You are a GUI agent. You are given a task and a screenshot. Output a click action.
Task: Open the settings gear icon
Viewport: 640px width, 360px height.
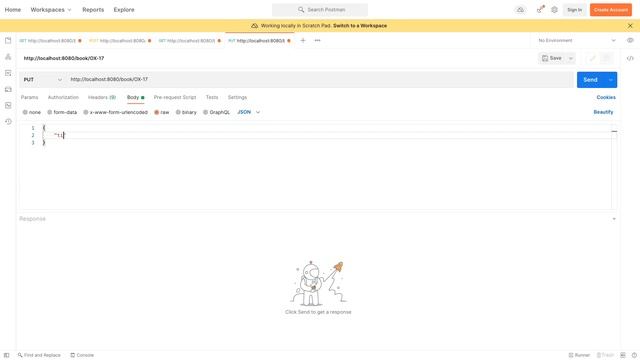[554, 10]
